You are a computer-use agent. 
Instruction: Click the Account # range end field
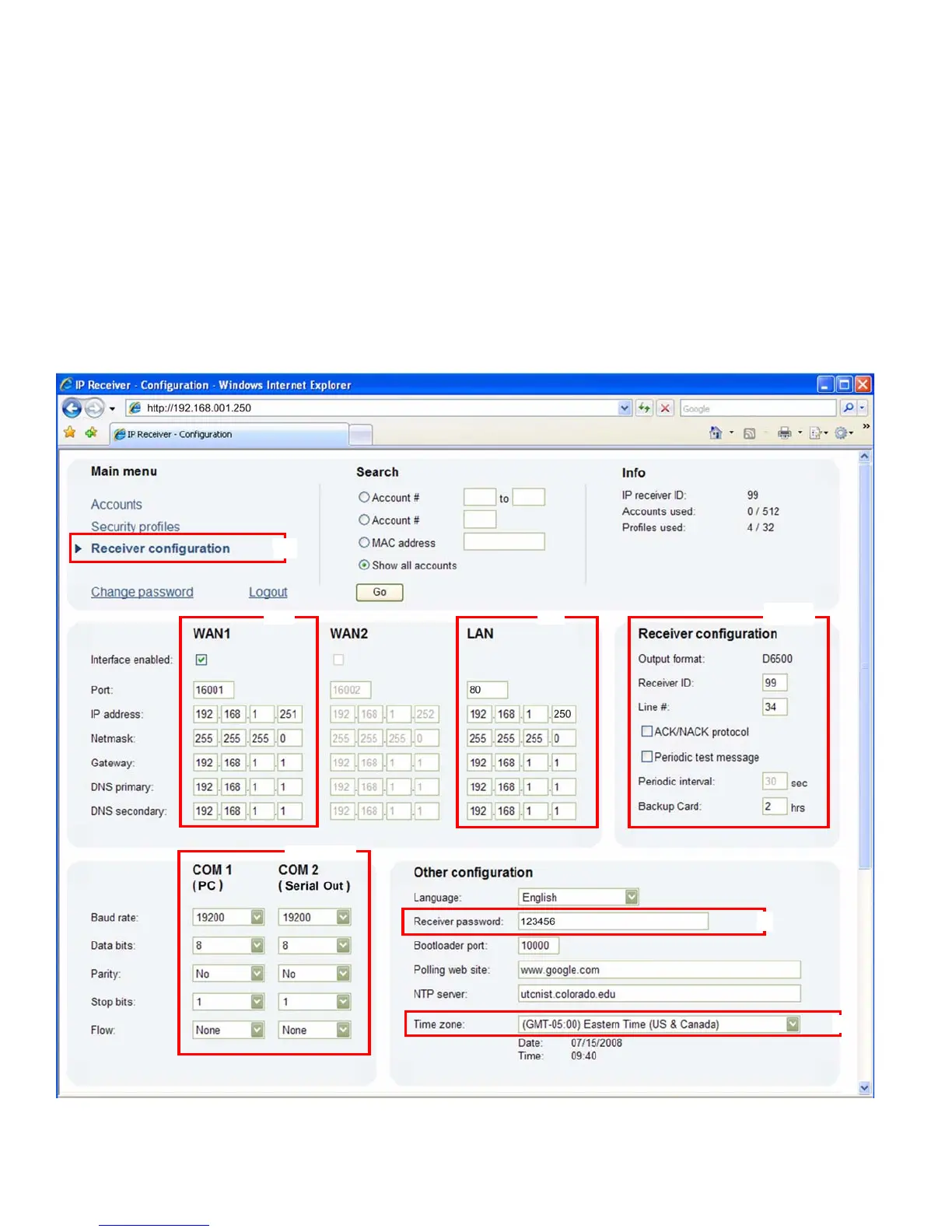(529, 498)
